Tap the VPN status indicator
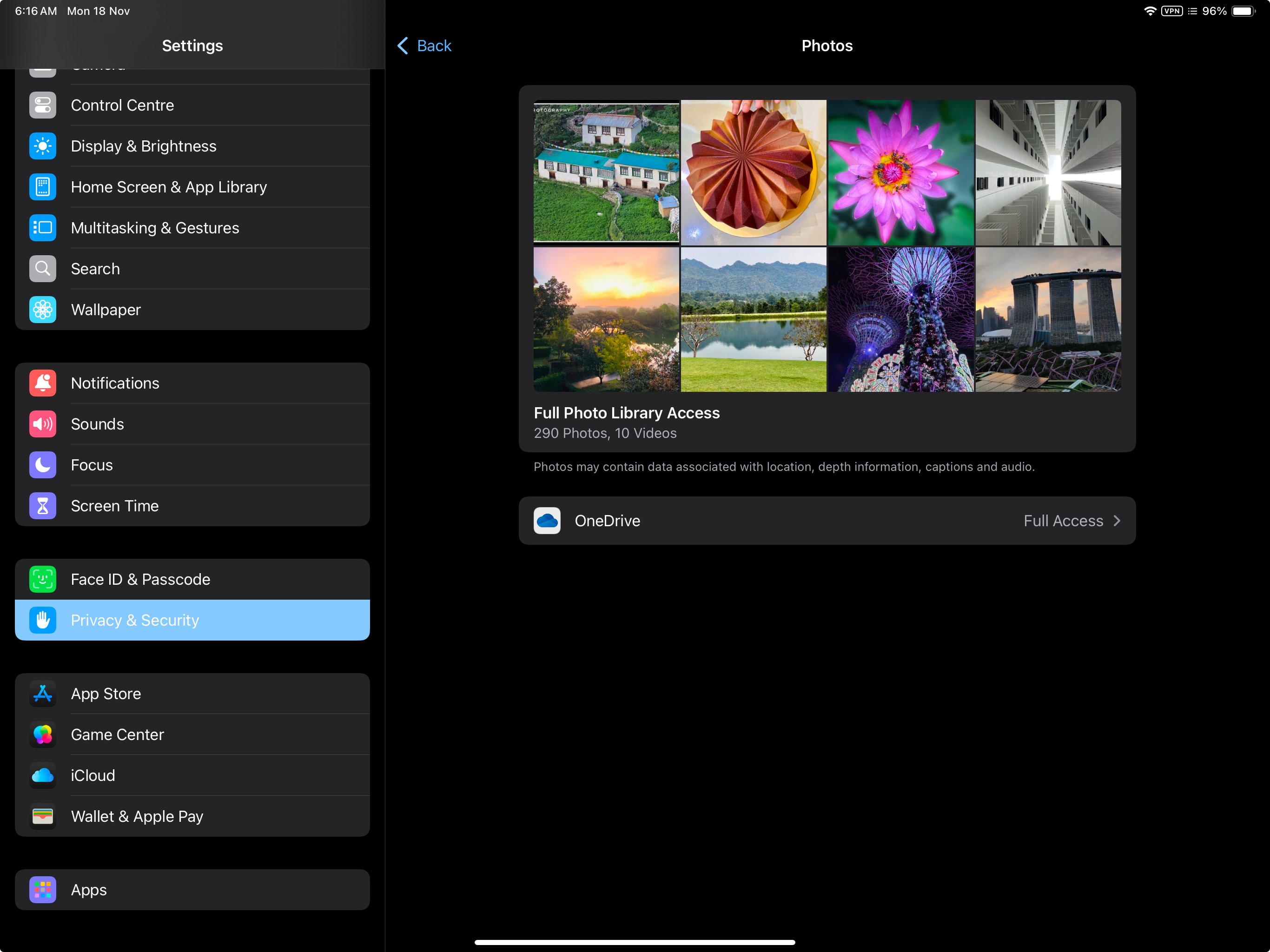This screenshot has width=1270, height=952. [1172, 11]
